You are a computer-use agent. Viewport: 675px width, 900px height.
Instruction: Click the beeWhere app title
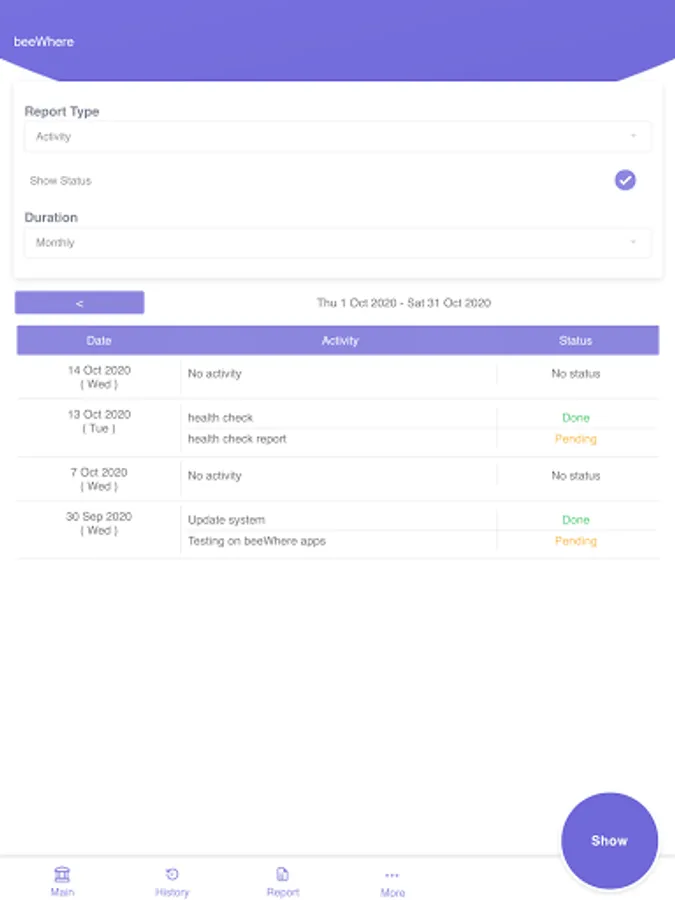[x=44, y=42]
